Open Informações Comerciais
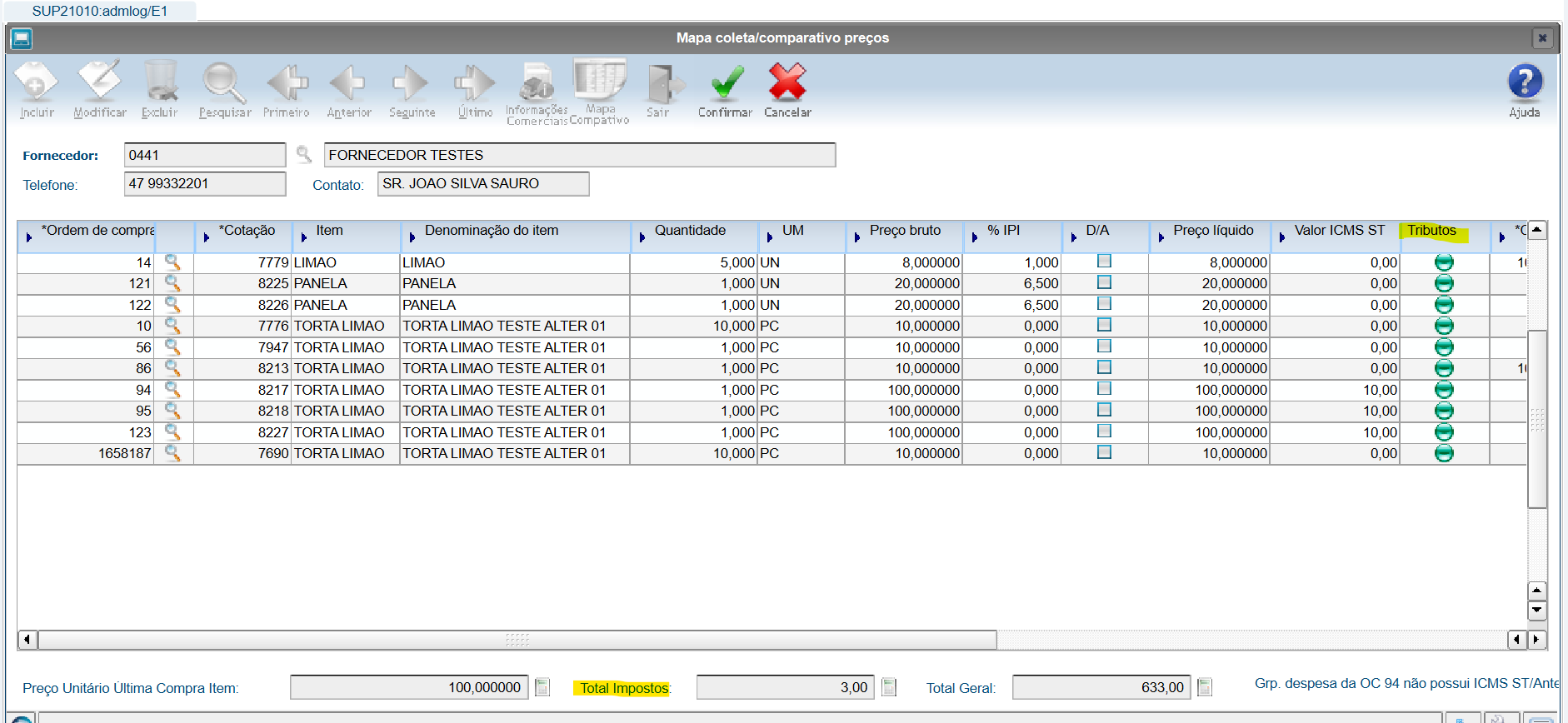1568x723 pixels. [537, 92]
